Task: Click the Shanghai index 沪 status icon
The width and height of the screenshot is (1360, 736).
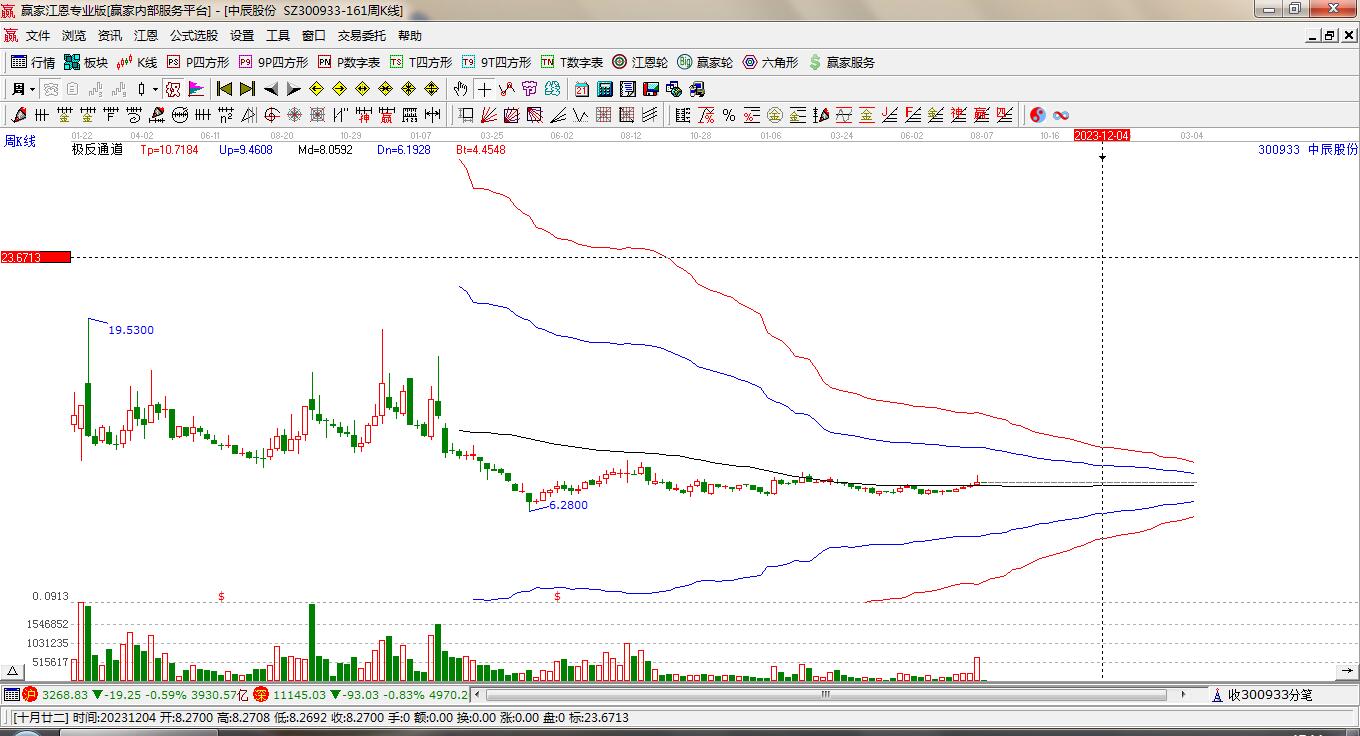Action: tap(29, 694)
